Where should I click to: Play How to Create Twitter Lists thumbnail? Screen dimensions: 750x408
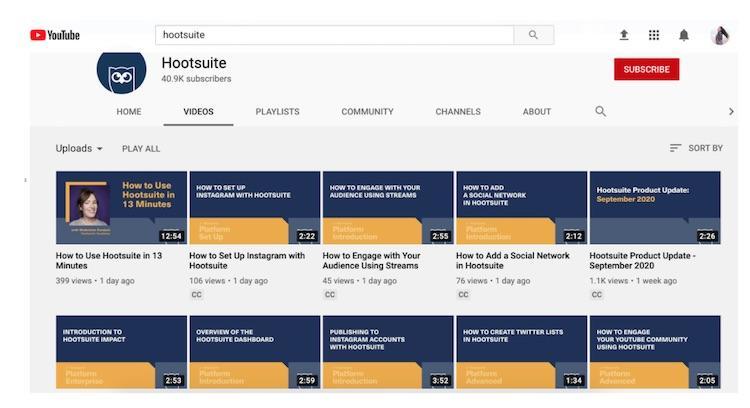click(521, 352)
